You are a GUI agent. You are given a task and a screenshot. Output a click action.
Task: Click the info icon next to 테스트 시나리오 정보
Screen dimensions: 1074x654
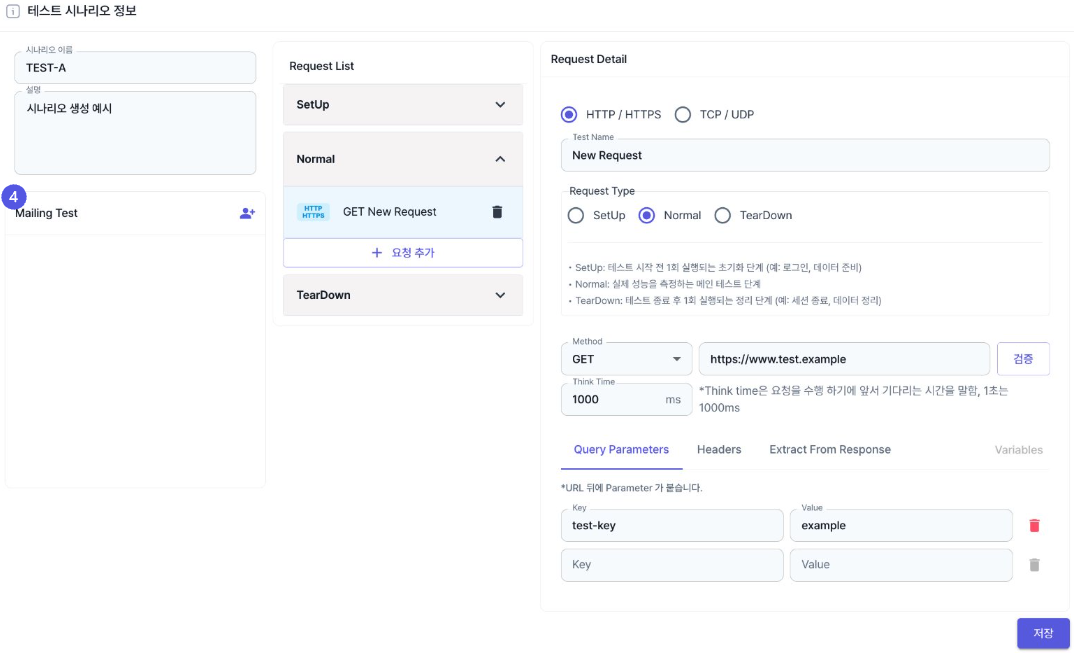click(13, 11)
